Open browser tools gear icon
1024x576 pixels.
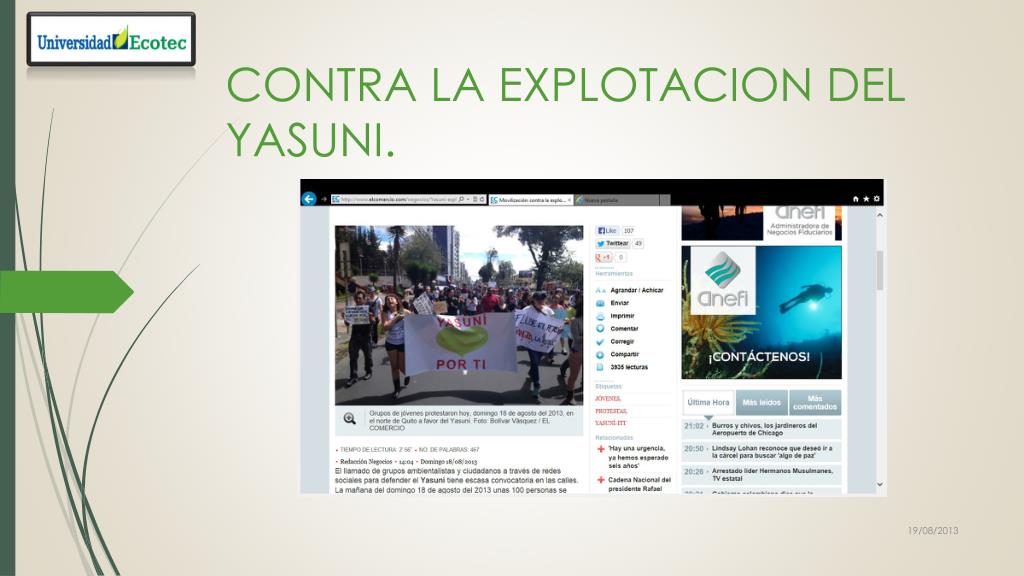coord(876,199)
